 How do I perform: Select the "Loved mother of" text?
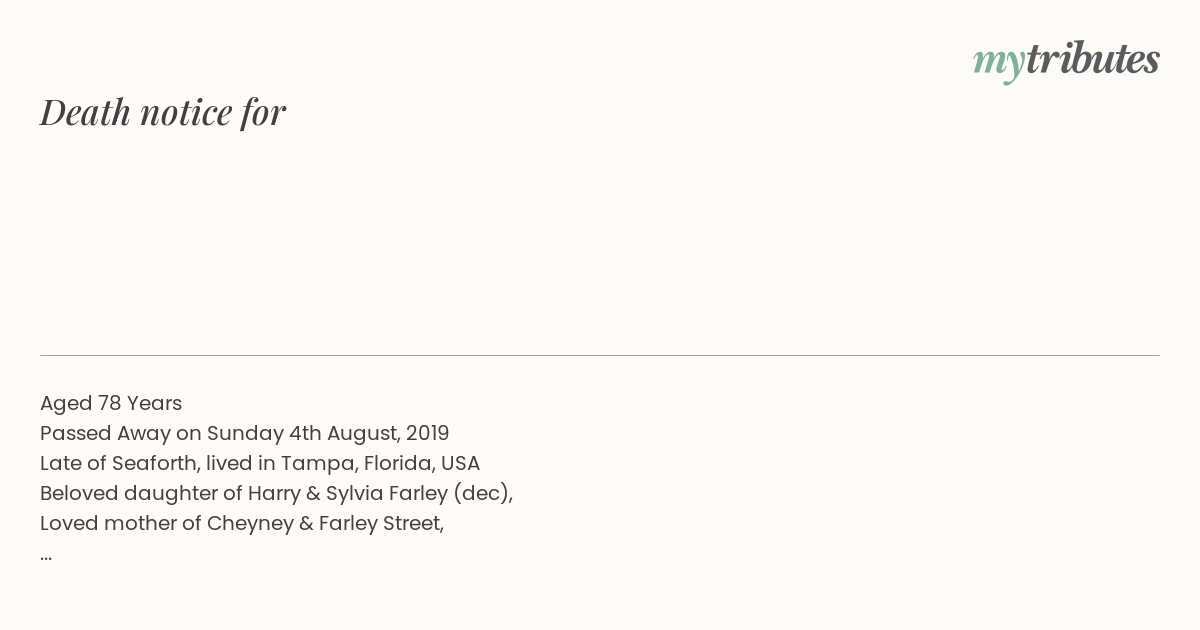(121, 523)
